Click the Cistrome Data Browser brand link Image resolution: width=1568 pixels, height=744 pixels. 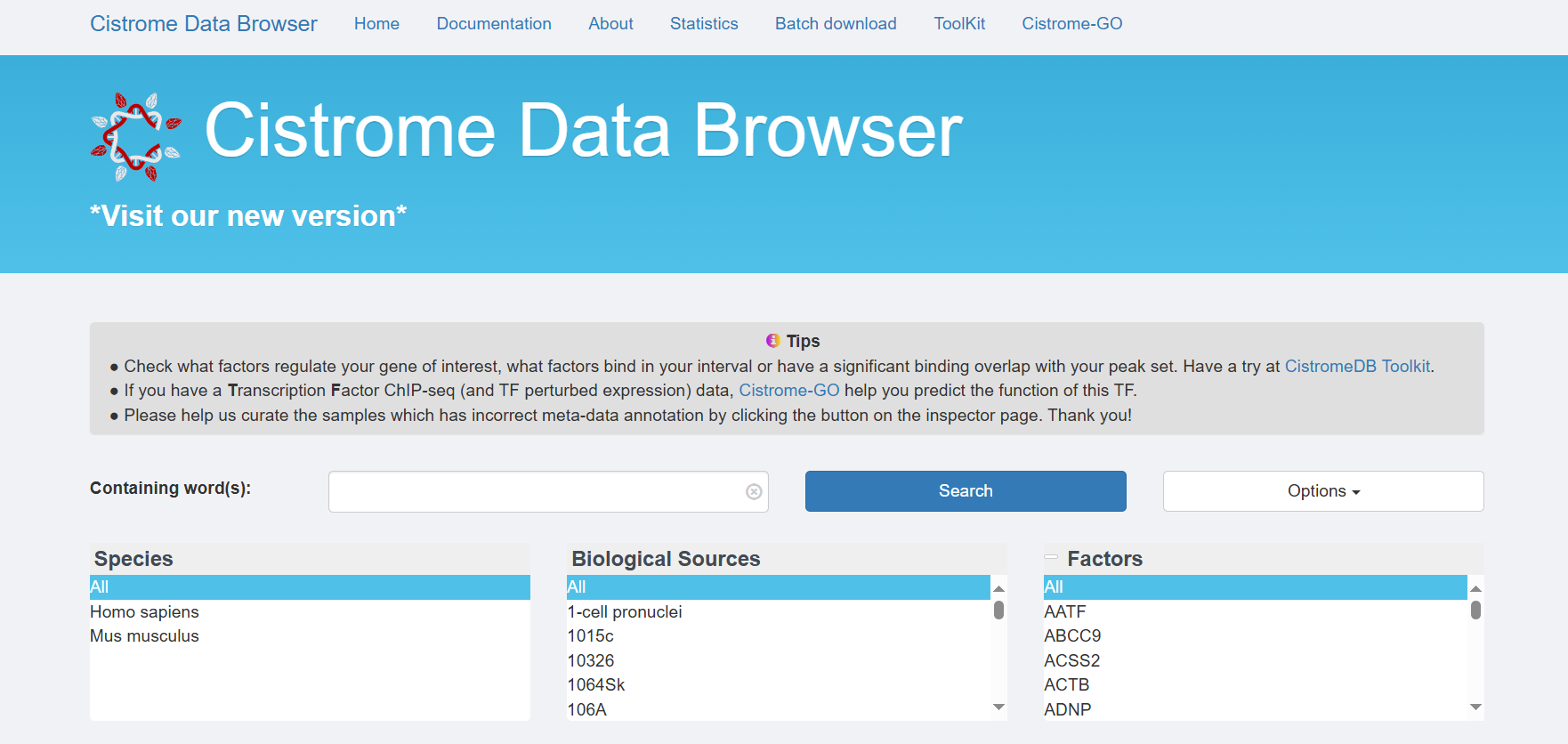204,24
